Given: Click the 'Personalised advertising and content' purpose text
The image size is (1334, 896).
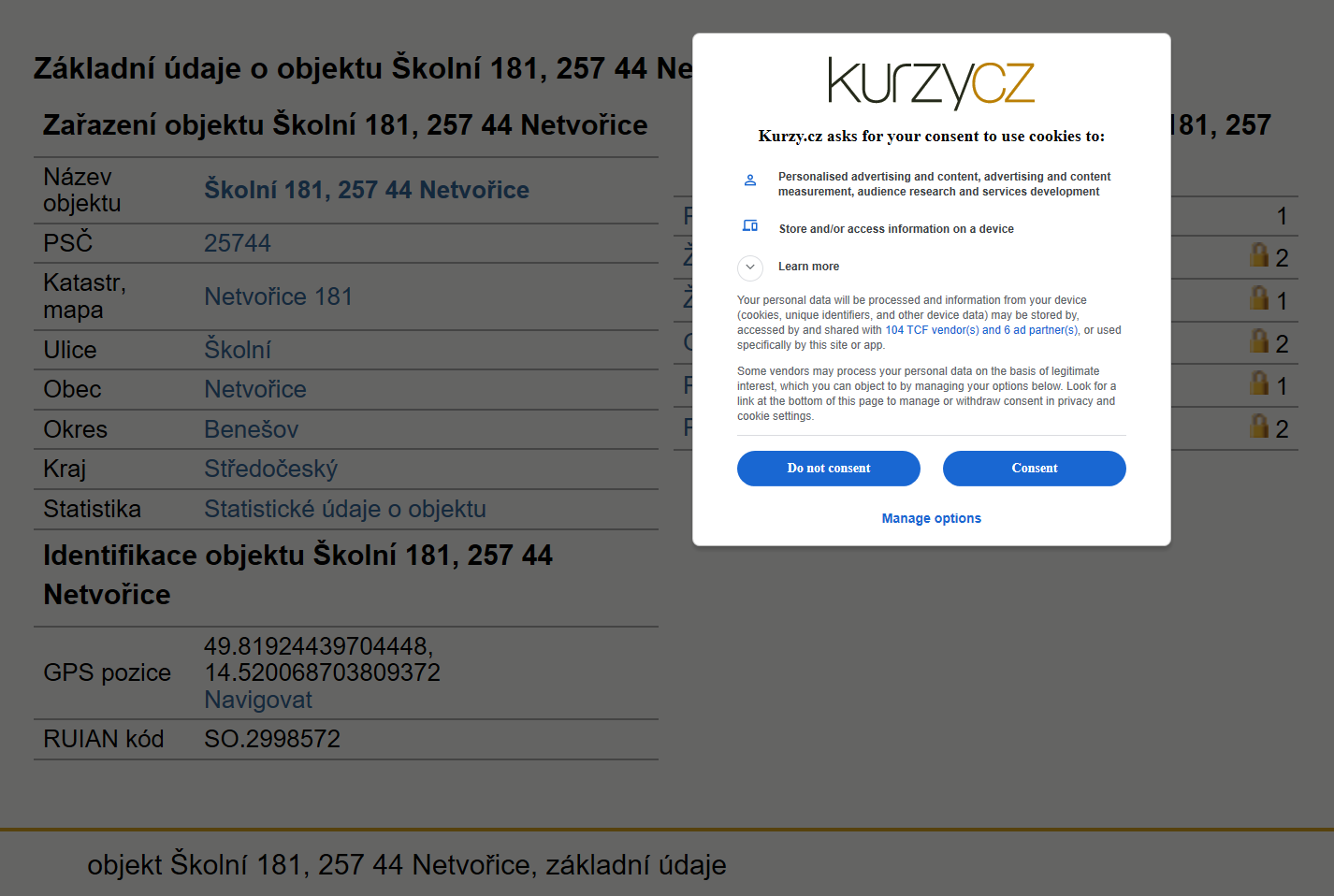Looking at the screenshot, I should [945, 184].
